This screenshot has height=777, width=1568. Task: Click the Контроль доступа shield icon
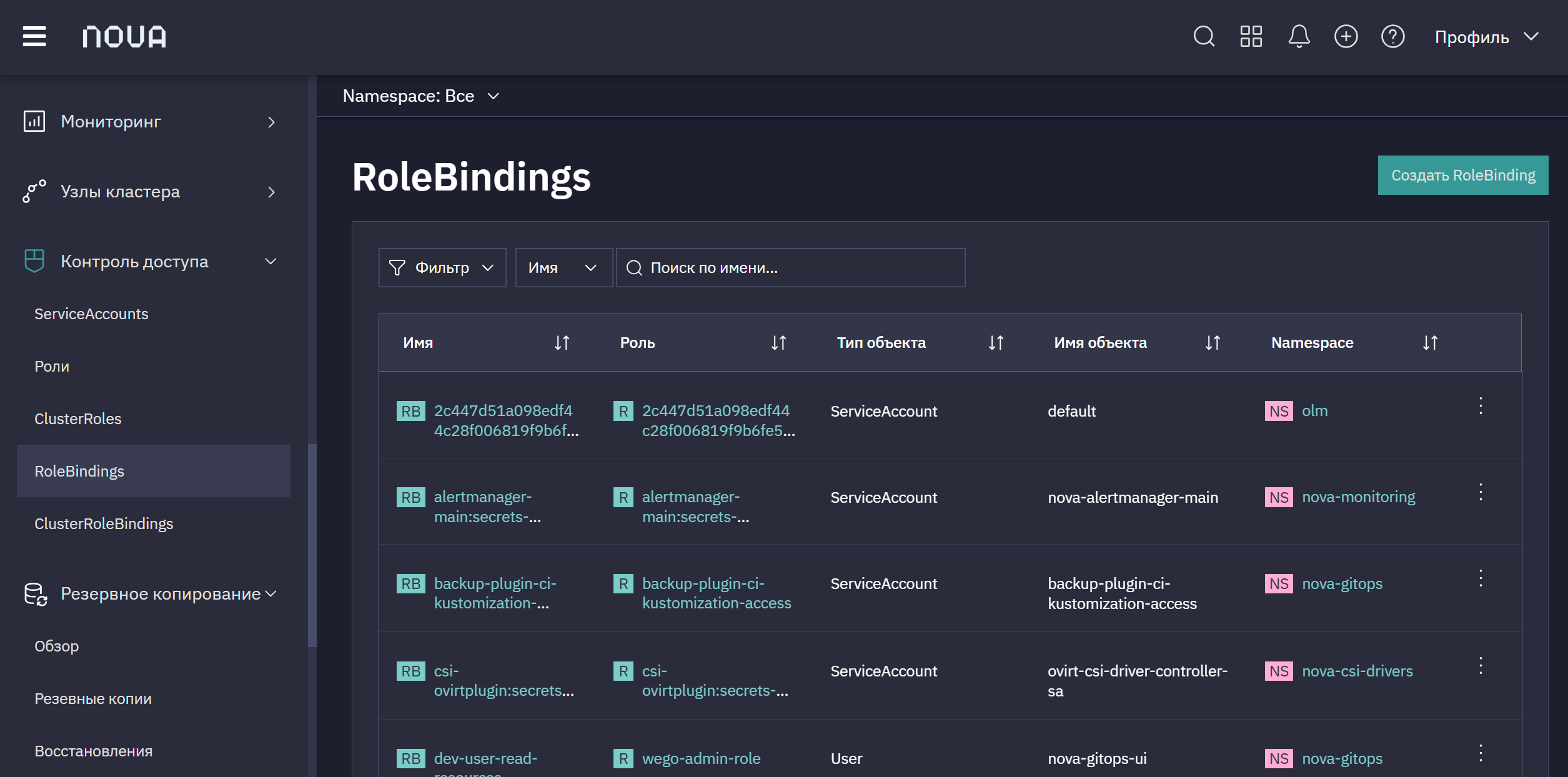[34, 261]
